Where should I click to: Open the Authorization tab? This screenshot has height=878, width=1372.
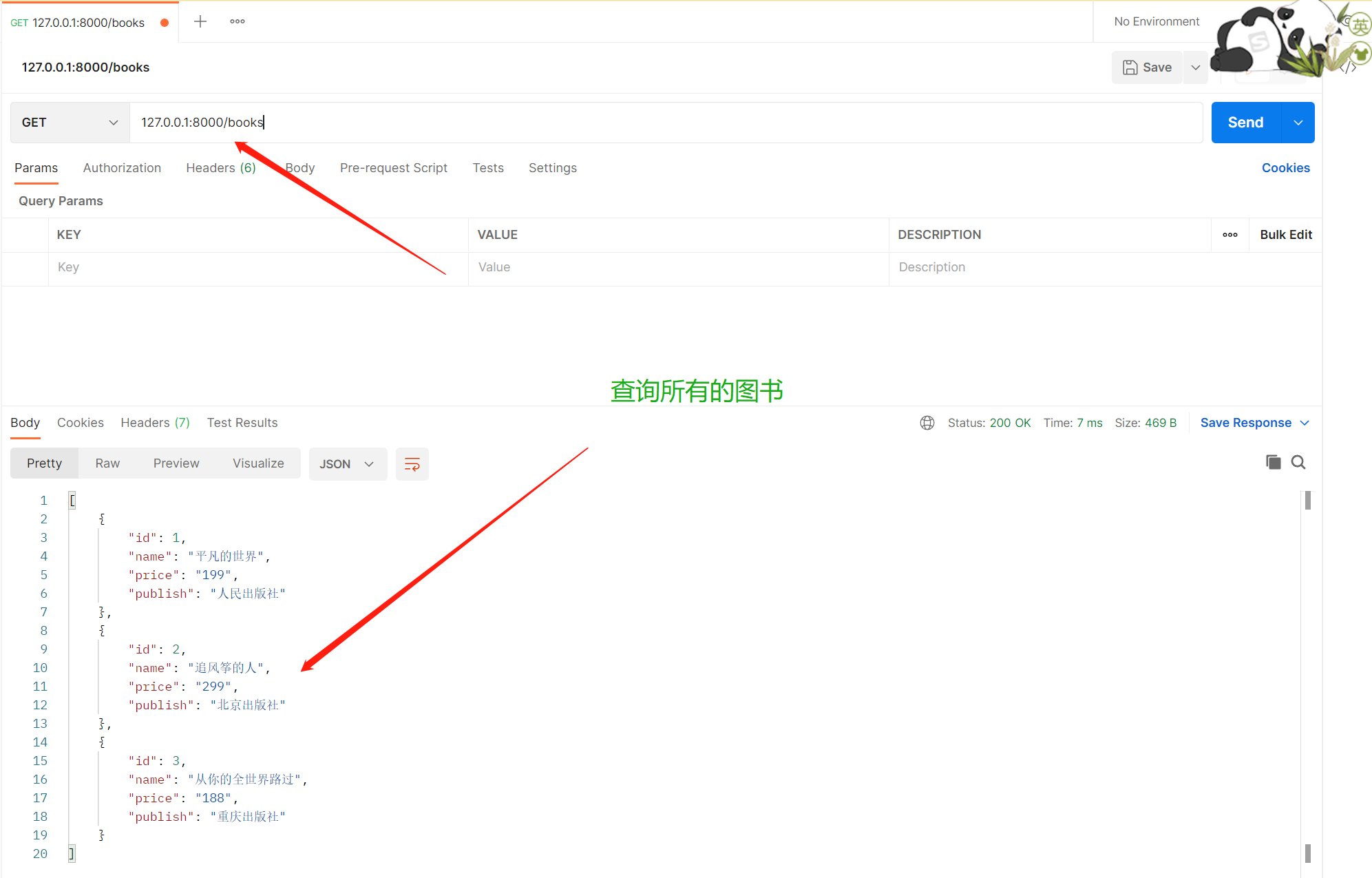(122, 168)
